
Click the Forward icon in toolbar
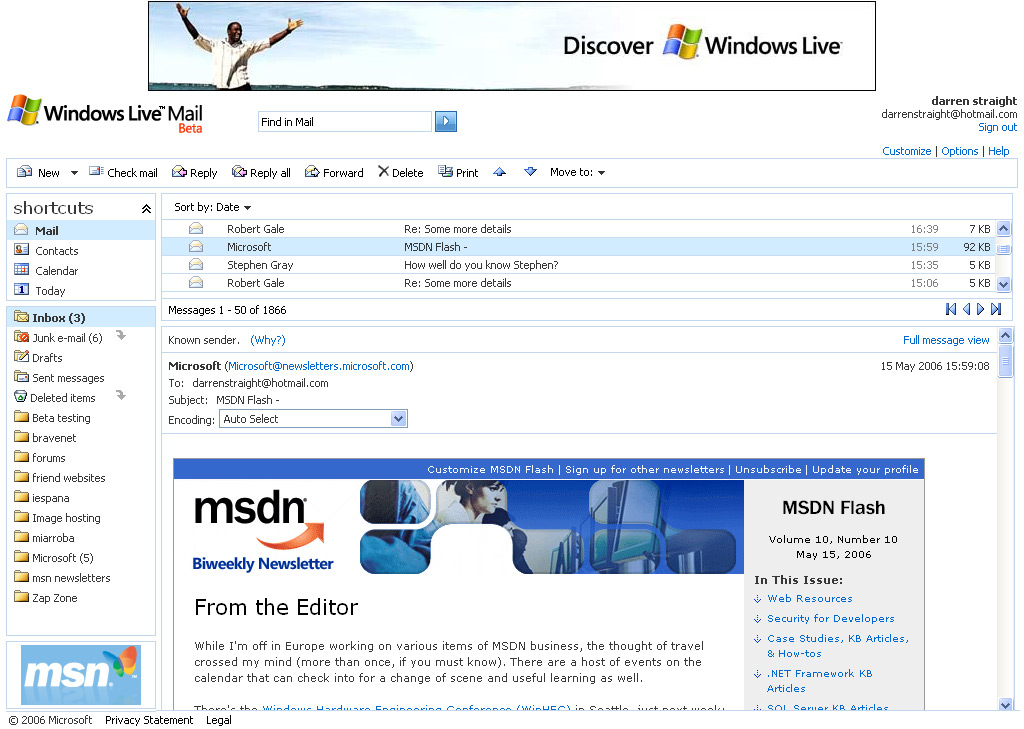click(x=312, y=172)
